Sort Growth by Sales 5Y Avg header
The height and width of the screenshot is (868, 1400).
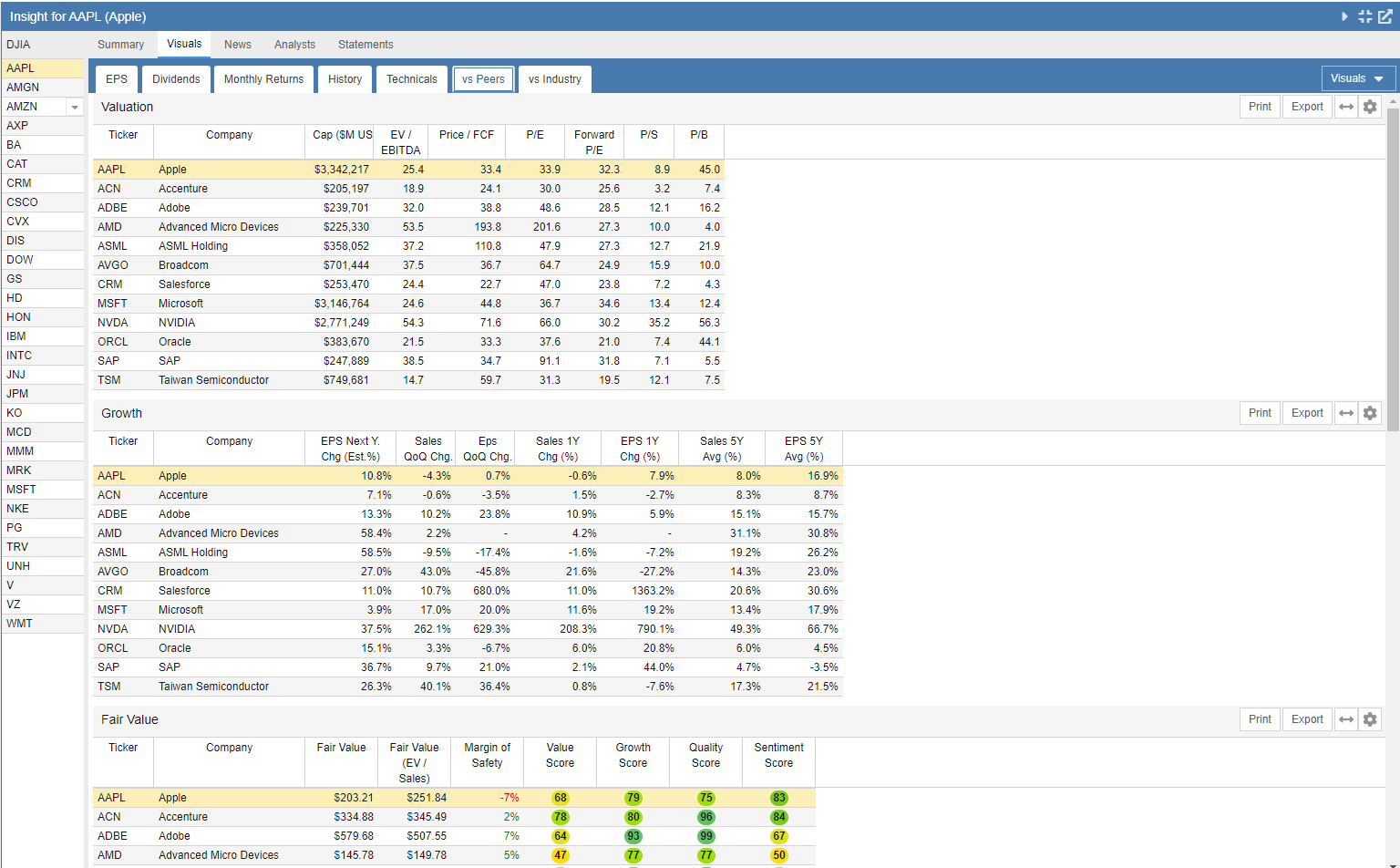click(x=722, y=449)
